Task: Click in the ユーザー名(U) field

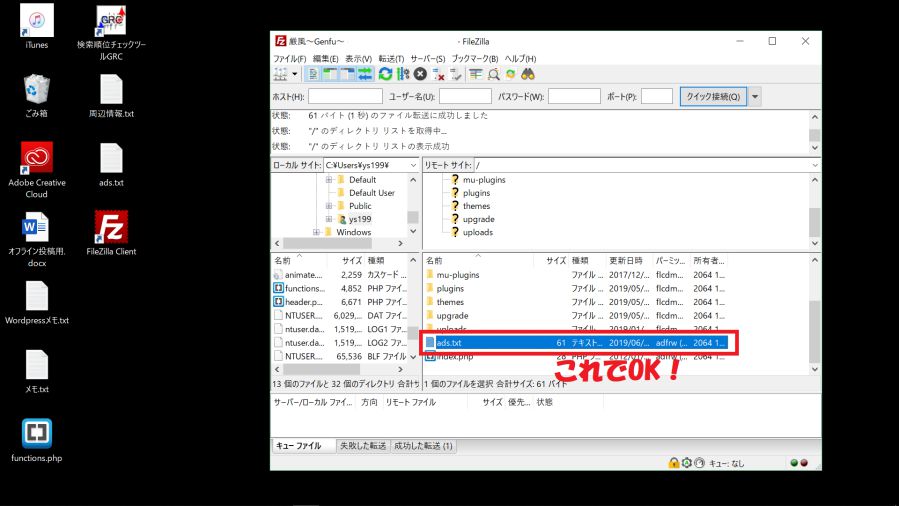Action: [x=465, y=96]
